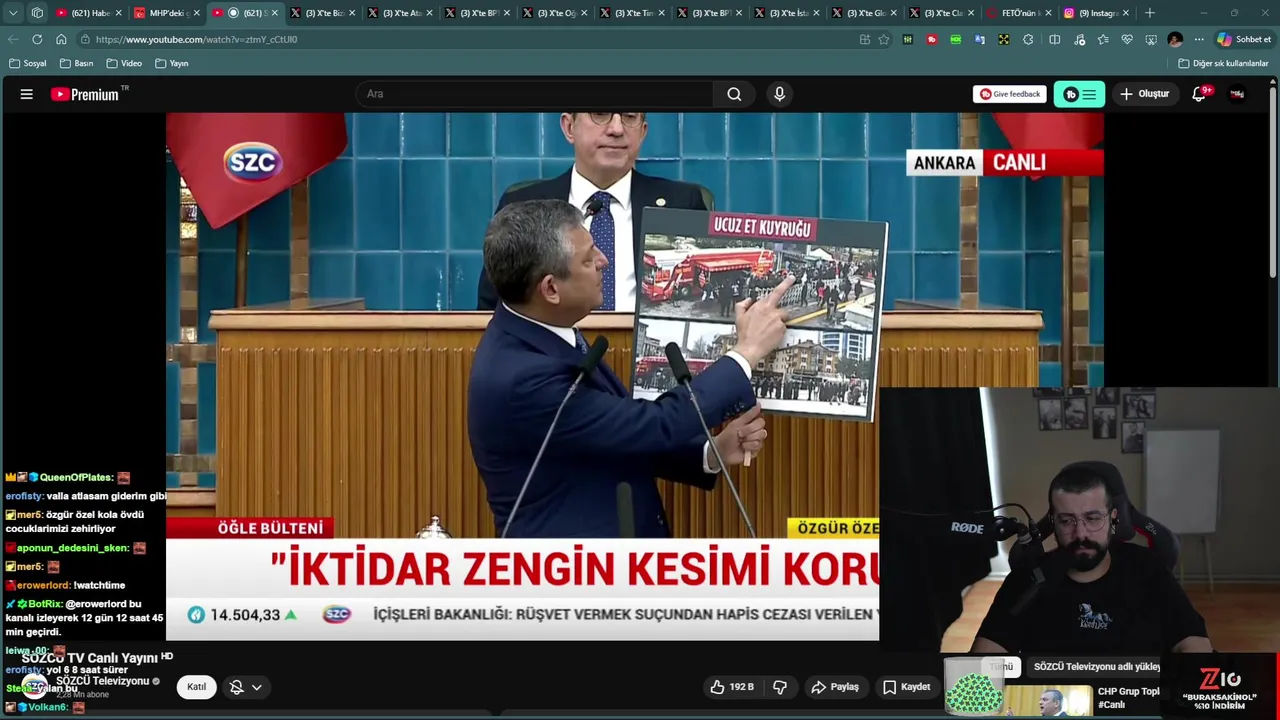Open the equalizer extension icon
The width and height of the screenshot is (1280, 720).
tap(908, 39)
